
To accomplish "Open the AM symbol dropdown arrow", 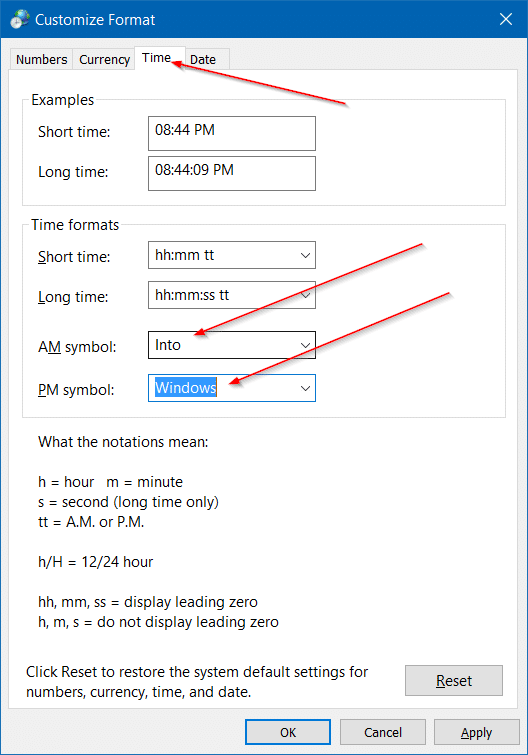I will point(305,345).
